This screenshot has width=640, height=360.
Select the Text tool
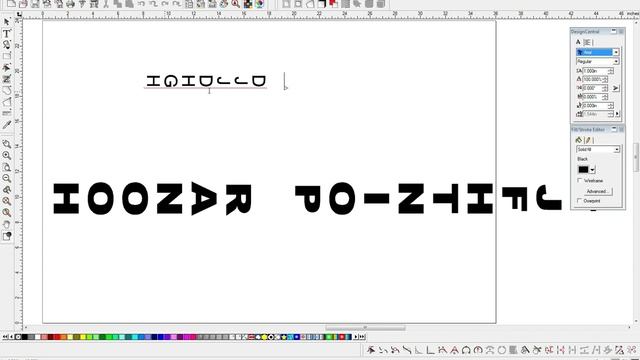tap(7, 33)
